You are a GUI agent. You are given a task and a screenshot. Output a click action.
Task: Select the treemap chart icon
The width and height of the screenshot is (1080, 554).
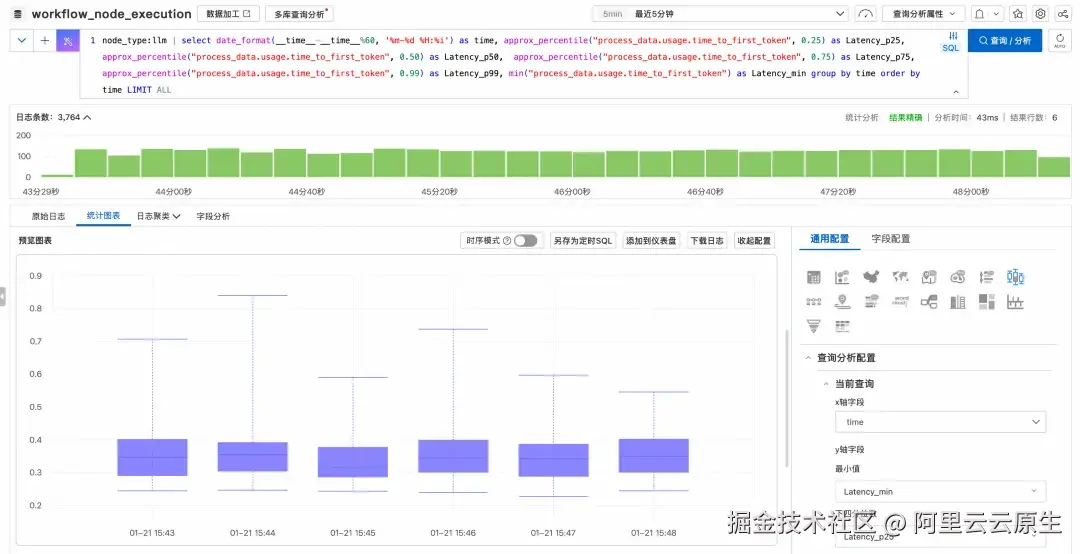(x=987, y=302)
